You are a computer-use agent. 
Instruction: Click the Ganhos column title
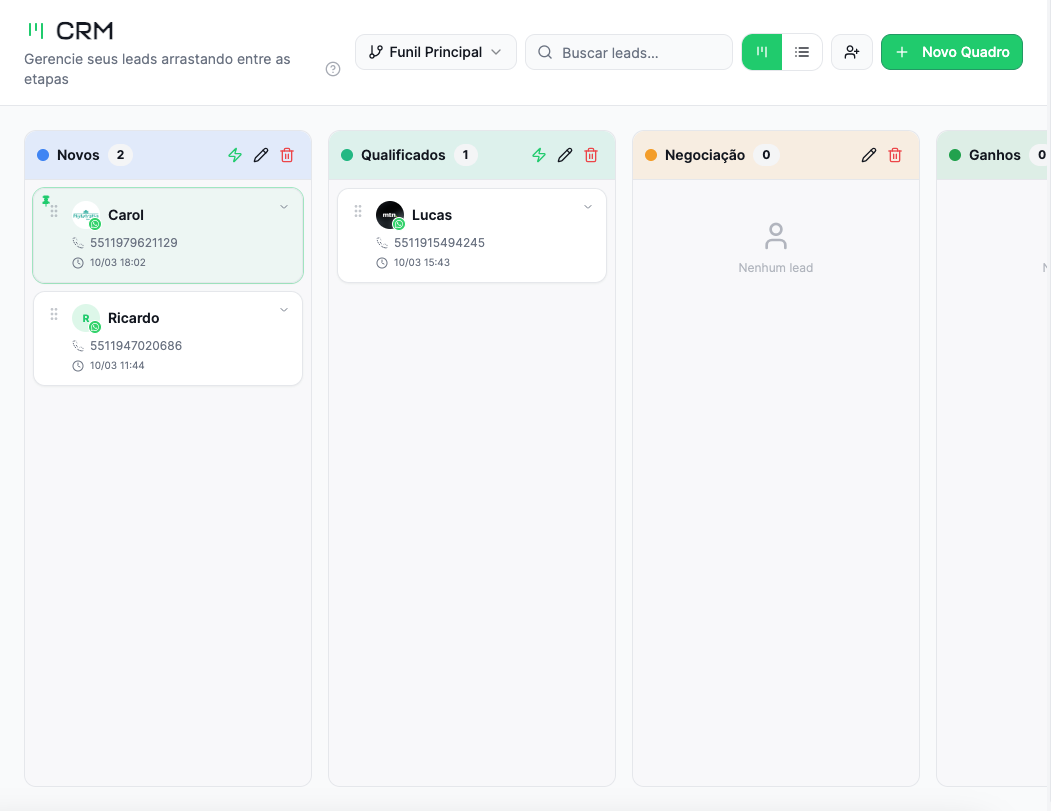pyautogui.click(x=995, y=155)
